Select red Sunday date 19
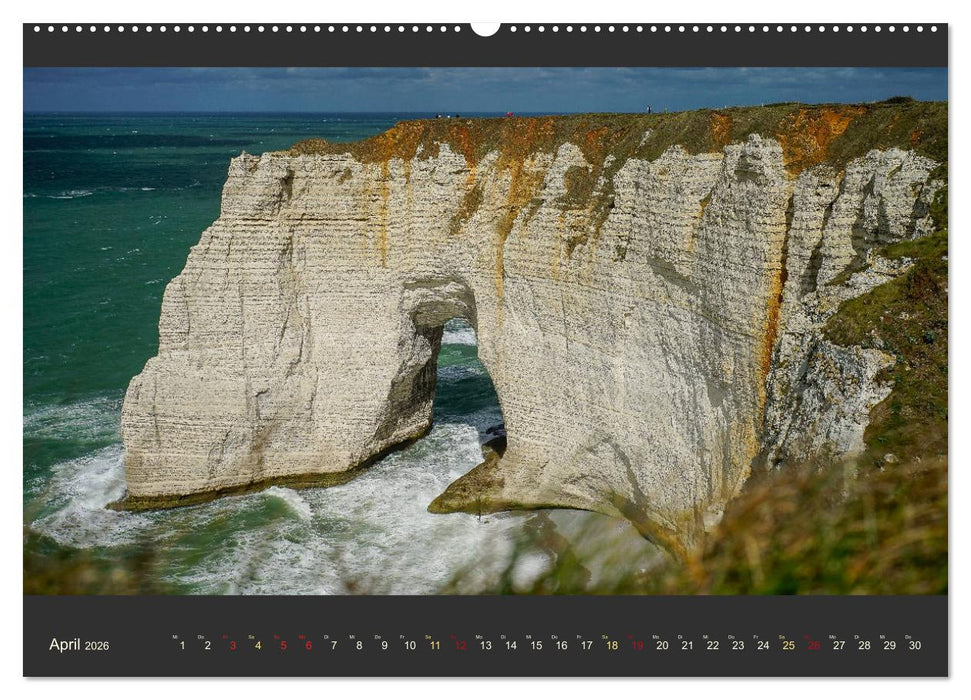The width and height of the screenshot is (971, 700). 637,646
